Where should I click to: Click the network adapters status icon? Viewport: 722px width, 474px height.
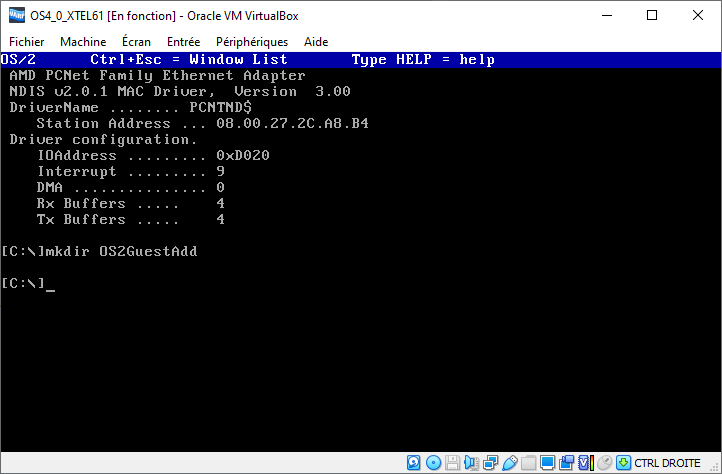point(491,462)
